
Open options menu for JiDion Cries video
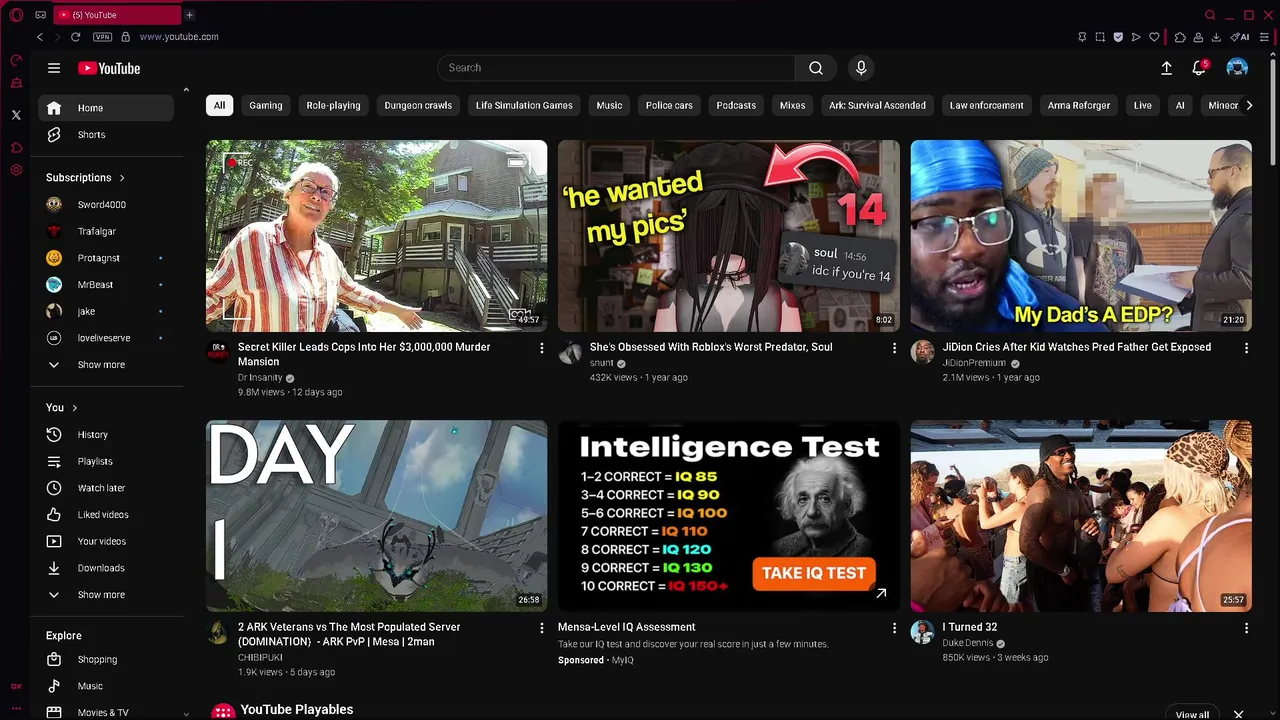[x=1246, y=348]
